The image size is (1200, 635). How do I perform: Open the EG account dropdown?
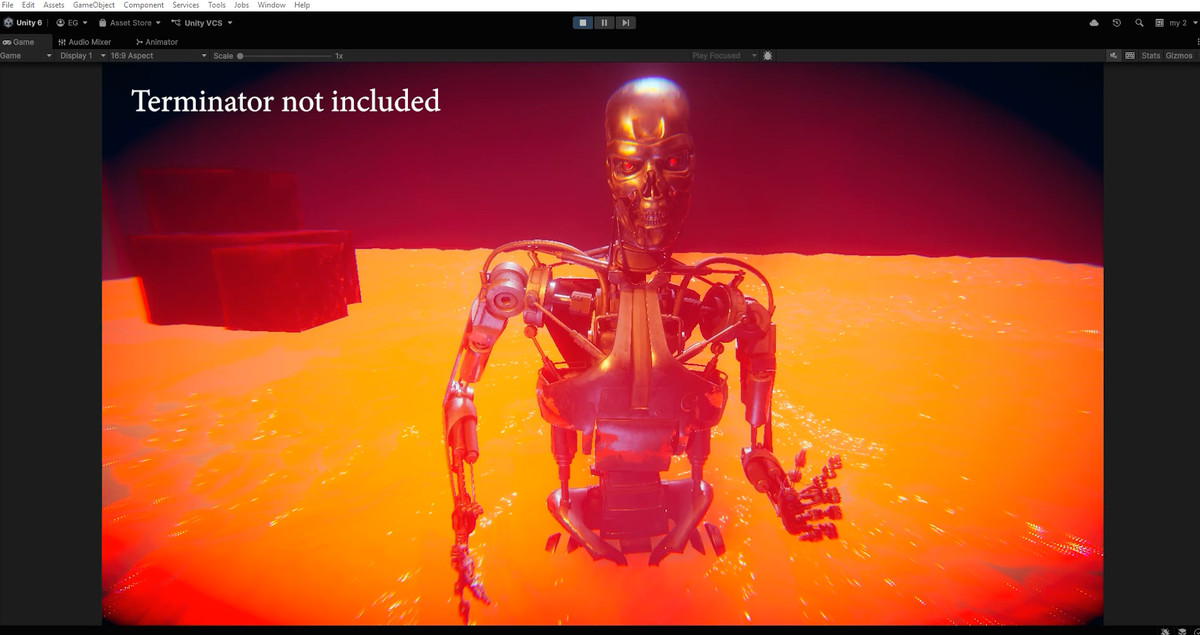click(x=72, y=22)
